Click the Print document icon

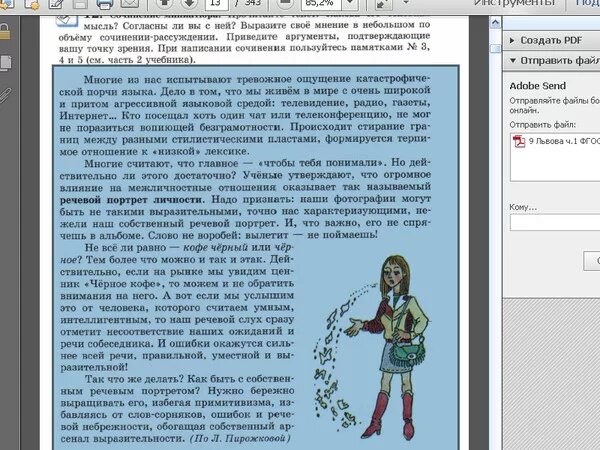105,4
